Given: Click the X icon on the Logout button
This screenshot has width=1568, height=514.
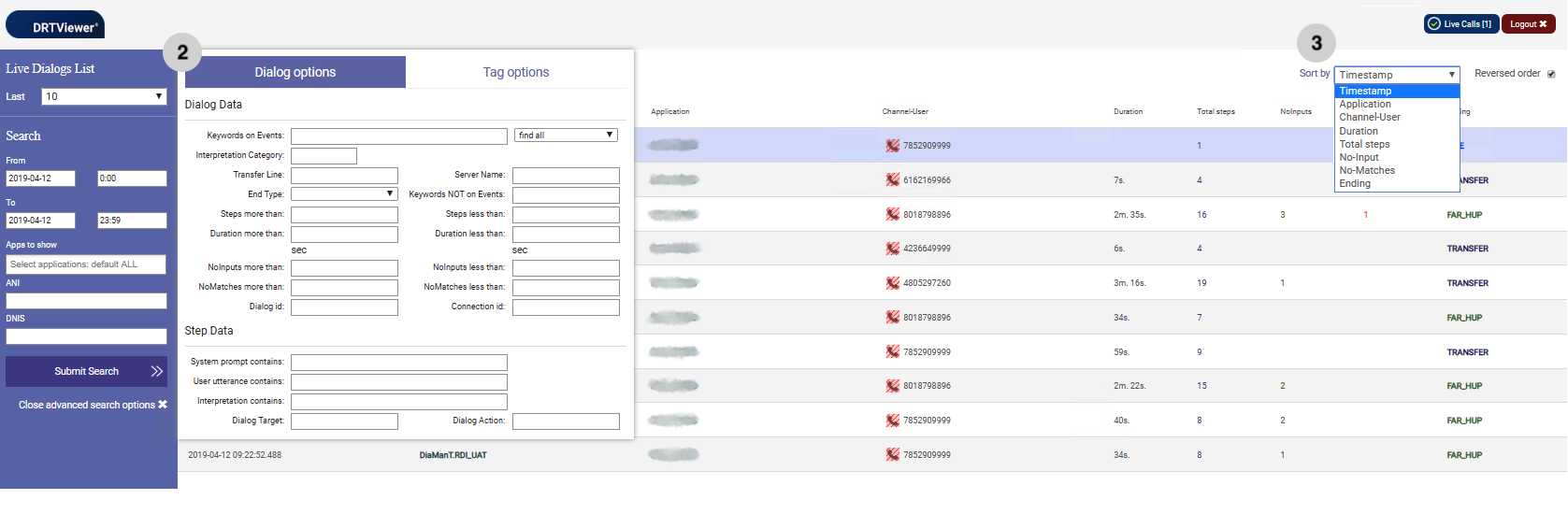Looking at the screenshot, I should point(1543,24).
